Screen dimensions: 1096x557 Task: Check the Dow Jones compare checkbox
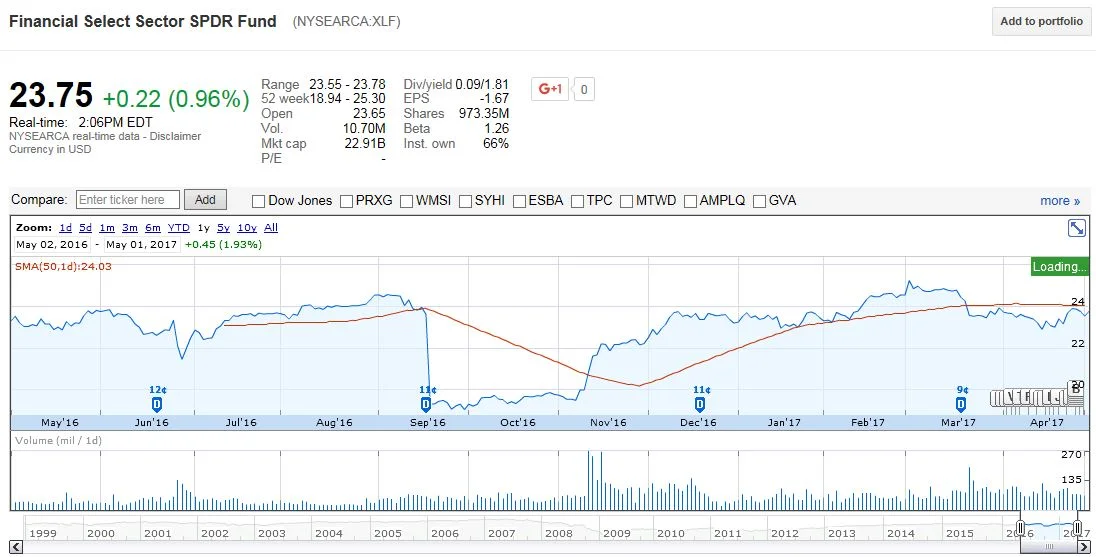pyautogui.click(x=258, y=201)
